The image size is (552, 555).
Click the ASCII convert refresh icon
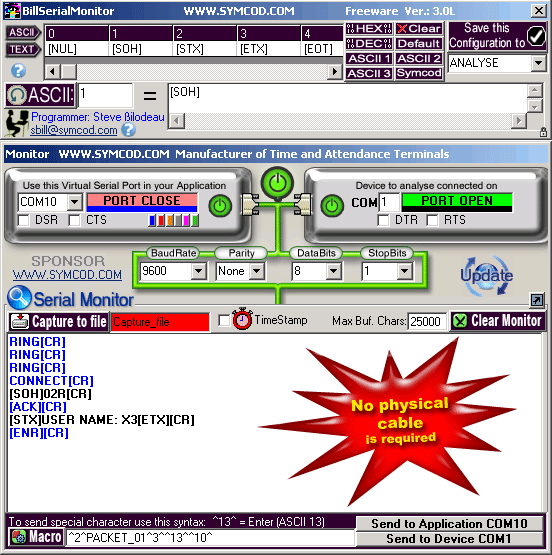tap(17, 95)
